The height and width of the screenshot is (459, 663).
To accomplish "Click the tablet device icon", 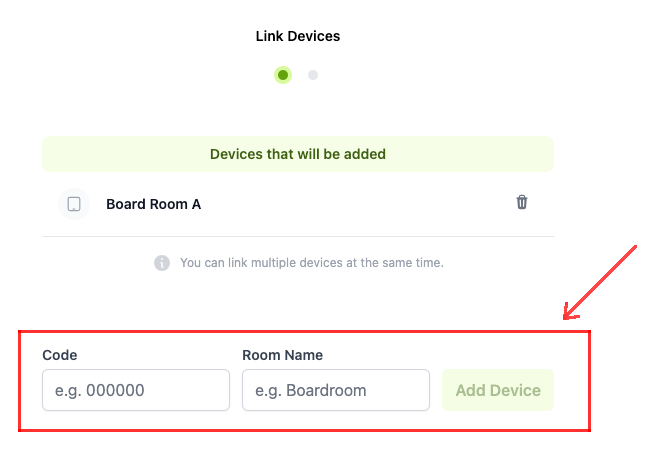I will (x=74, y=204).
